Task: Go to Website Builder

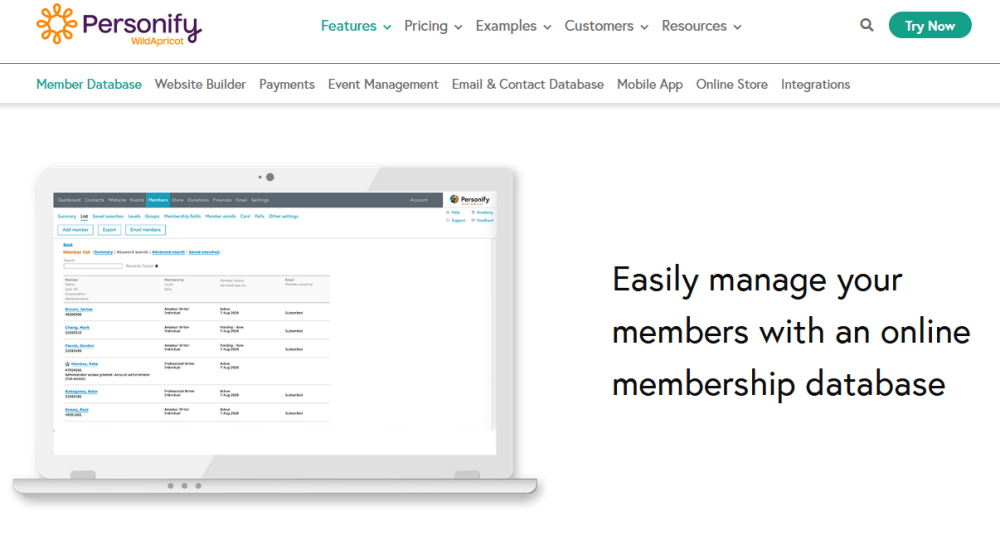Action: point(200,84)
